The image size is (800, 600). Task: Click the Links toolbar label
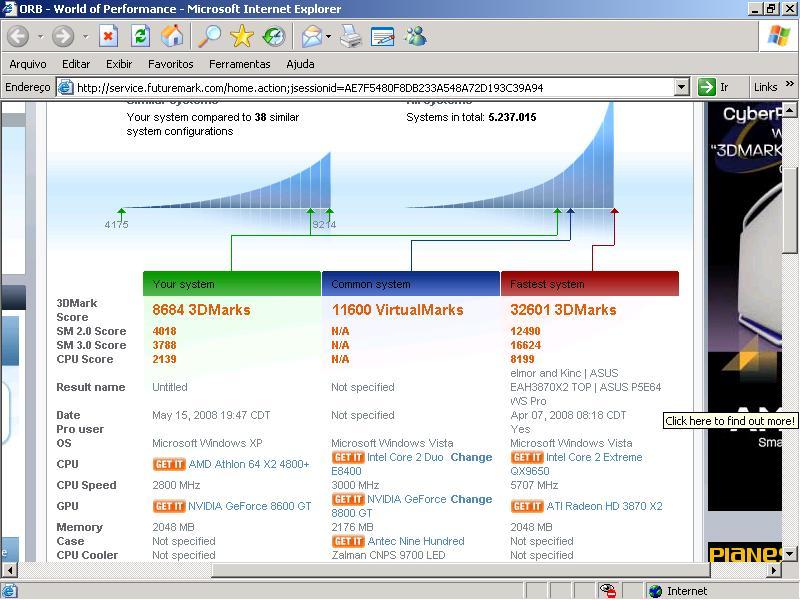765,87
